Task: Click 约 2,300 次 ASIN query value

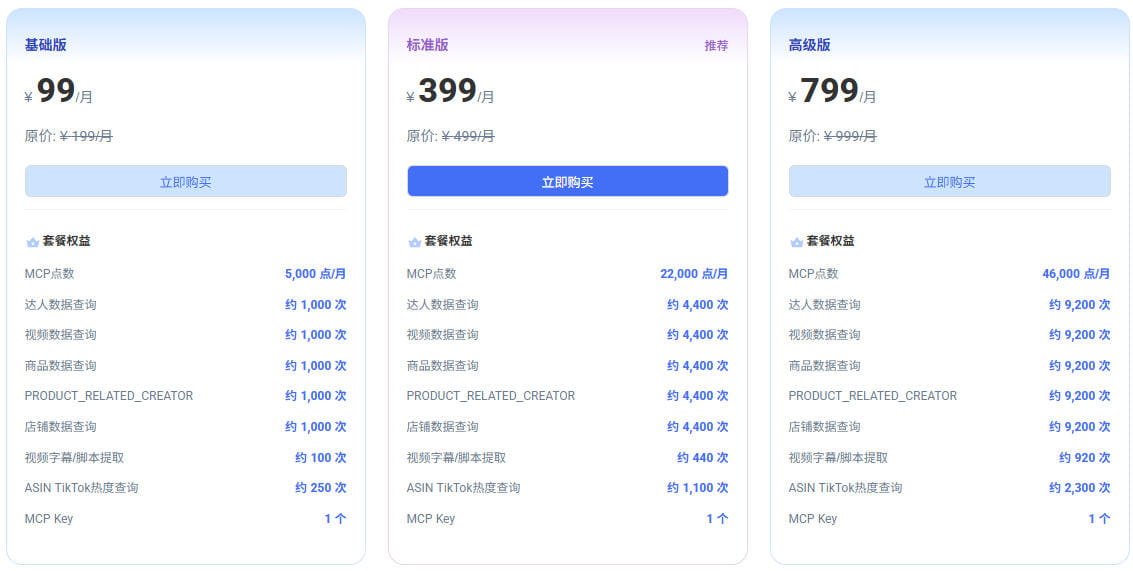Action: click(1080, 488)
